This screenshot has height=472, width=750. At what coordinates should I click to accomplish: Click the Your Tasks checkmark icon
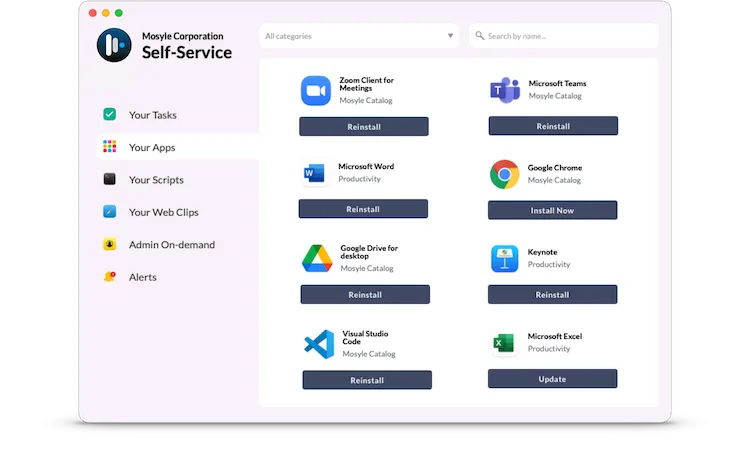(x=110, y=114)
